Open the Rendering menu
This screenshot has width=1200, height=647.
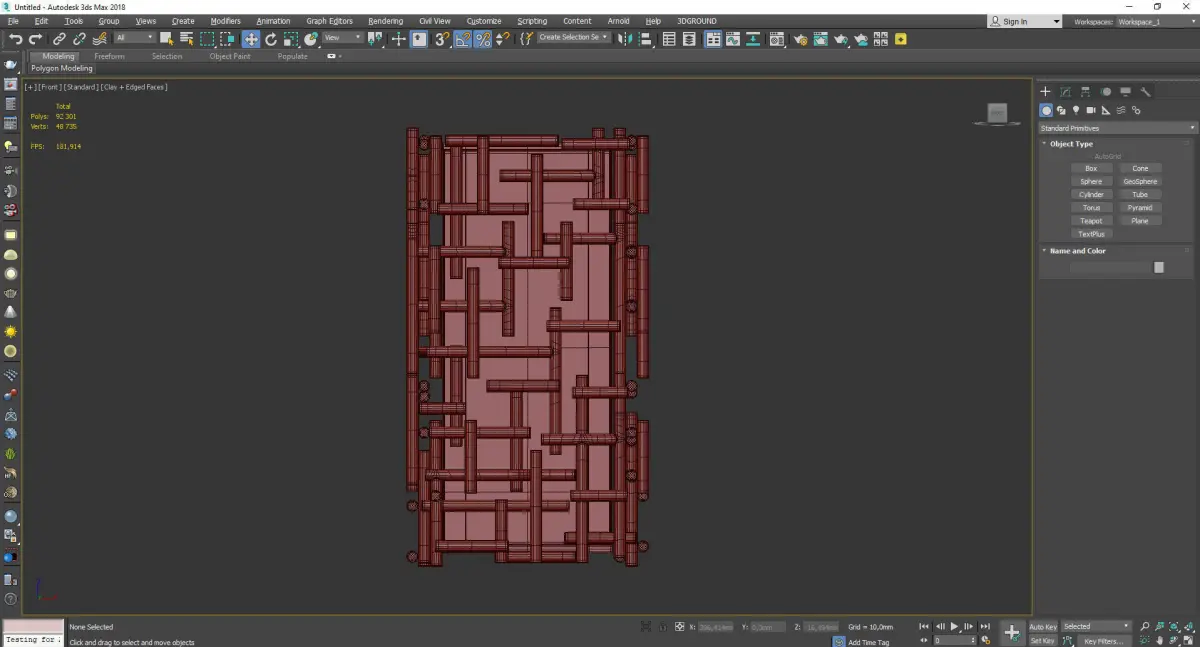pos(385,21)
